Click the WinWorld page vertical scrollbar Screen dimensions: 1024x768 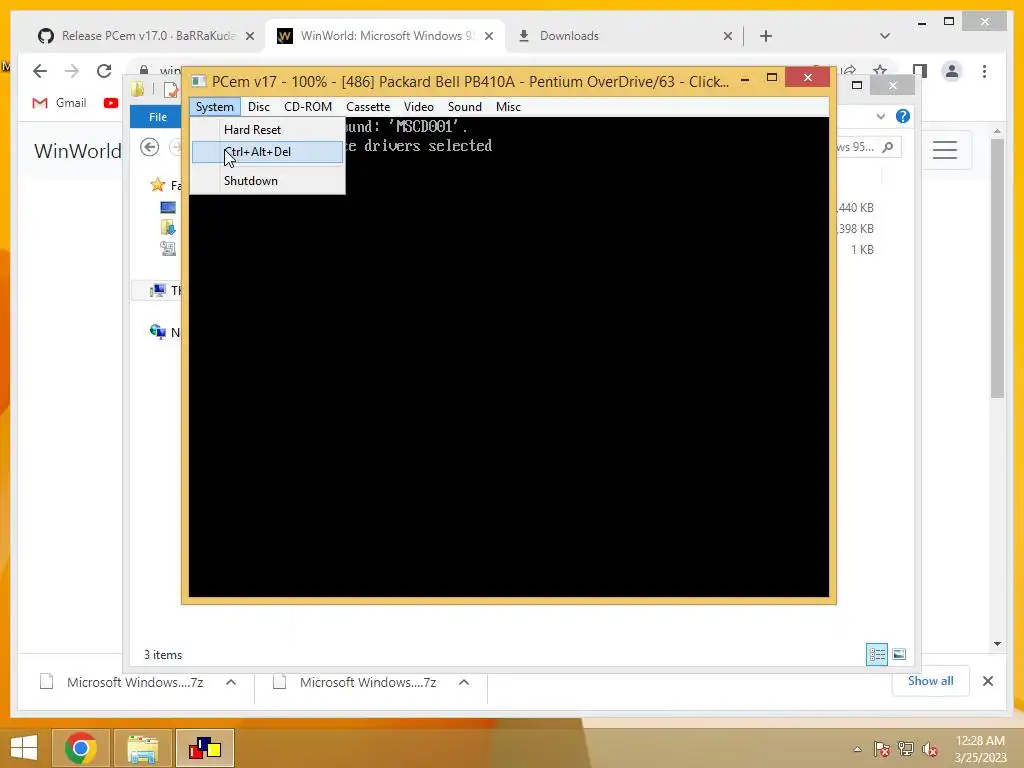click(997, 268)
